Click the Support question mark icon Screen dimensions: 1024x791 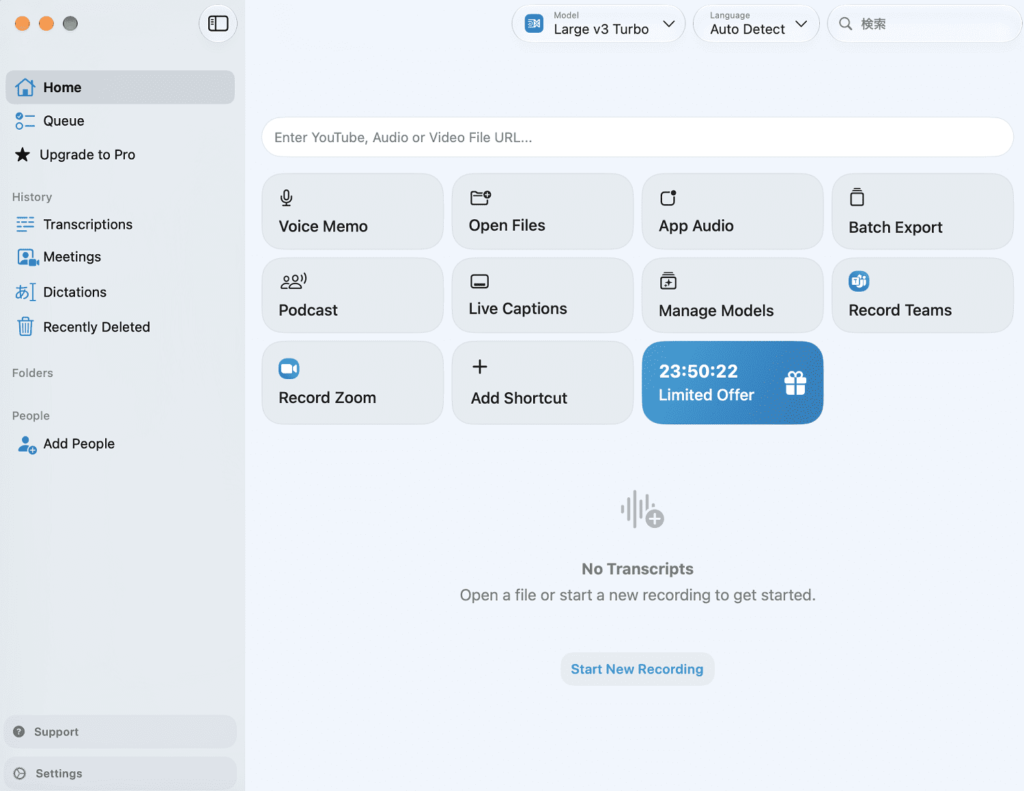19,732
